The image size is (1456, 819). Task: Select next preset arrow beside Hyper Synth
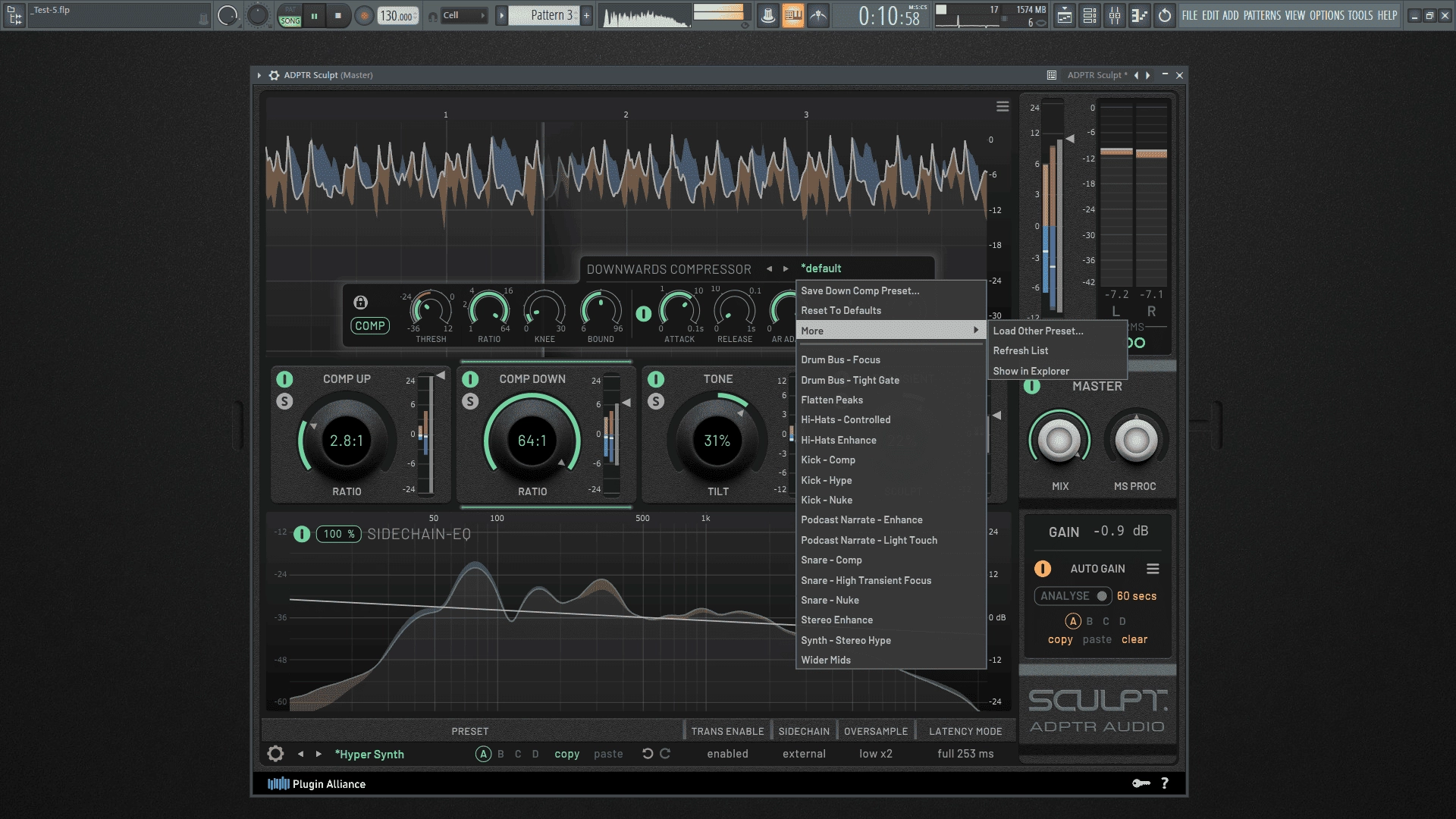pyautogui.click(x=318, y=754)
